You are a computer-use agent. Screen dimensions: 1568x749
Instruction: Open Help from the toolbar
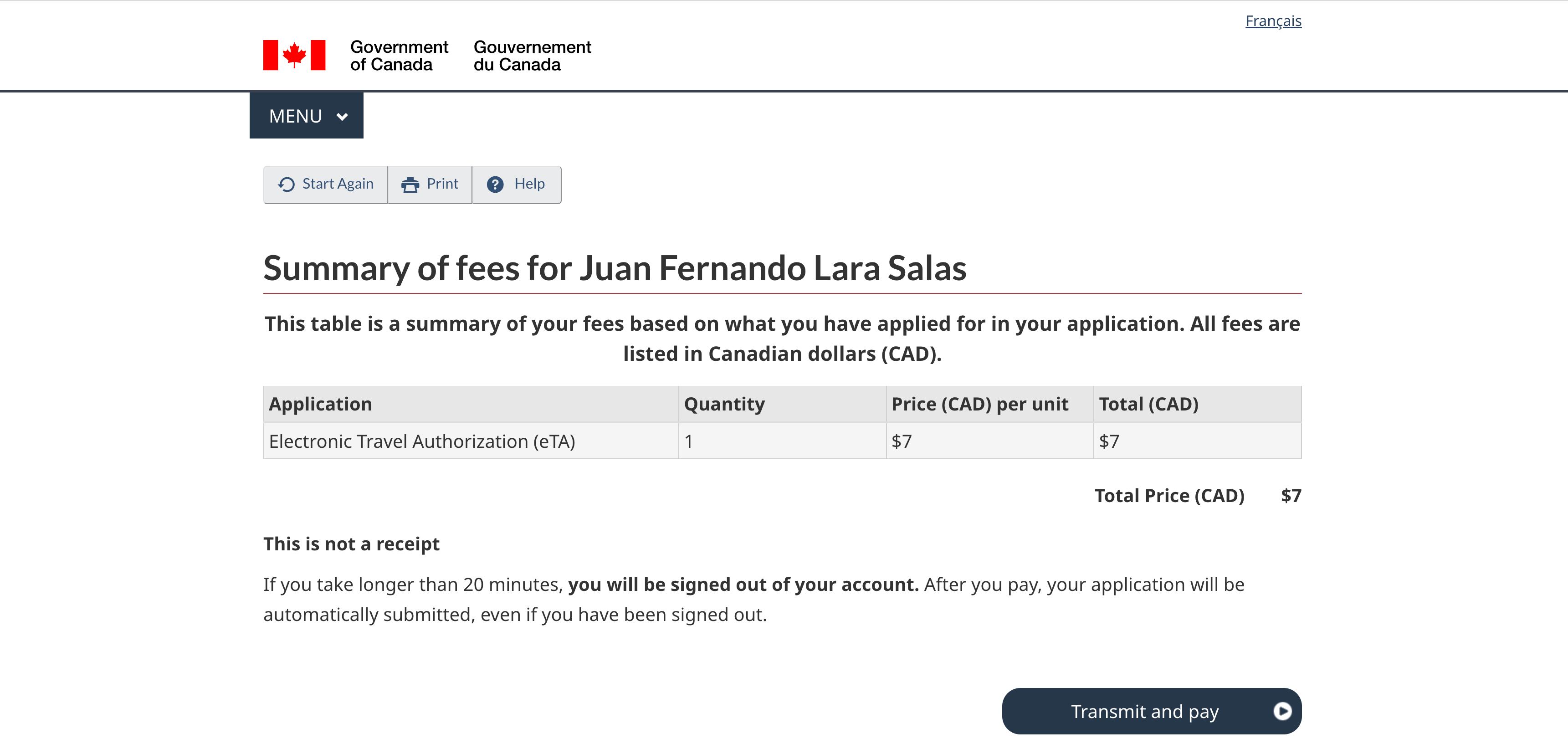coord(529,184)
